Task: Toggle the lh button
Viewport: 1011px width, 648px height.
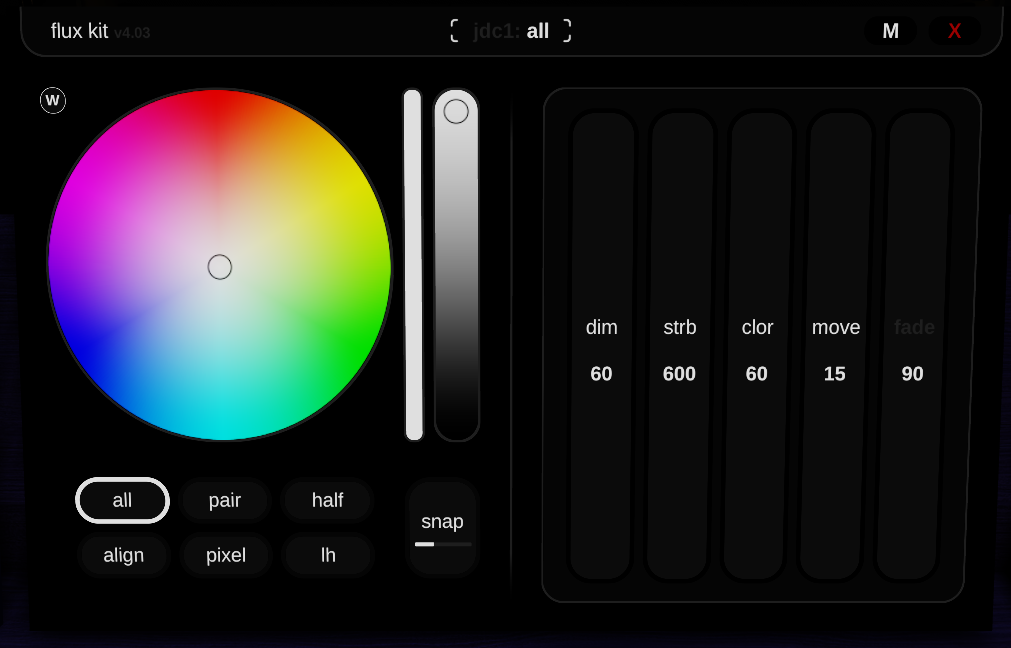Action: pyautogui.click(x=328, y=555)
